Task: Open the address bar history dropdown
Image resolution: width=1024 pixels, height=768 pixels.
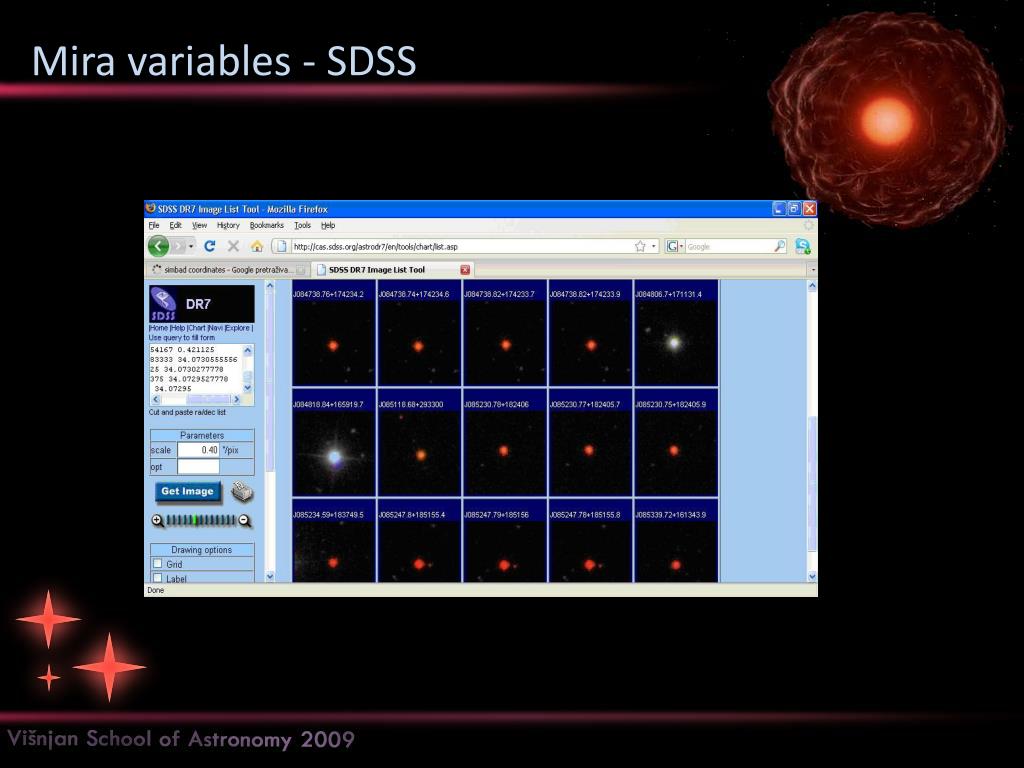Action: tap(653, 246)
